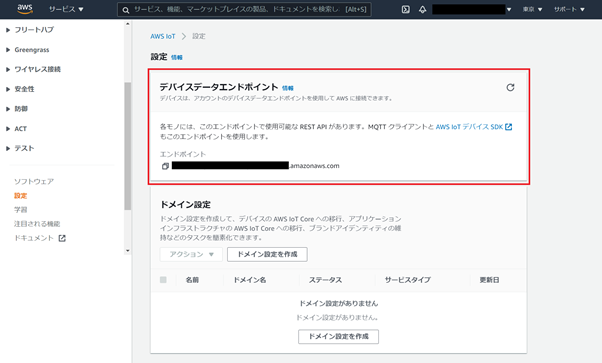Sort by ドメイン名 column header

pos(250,280)
